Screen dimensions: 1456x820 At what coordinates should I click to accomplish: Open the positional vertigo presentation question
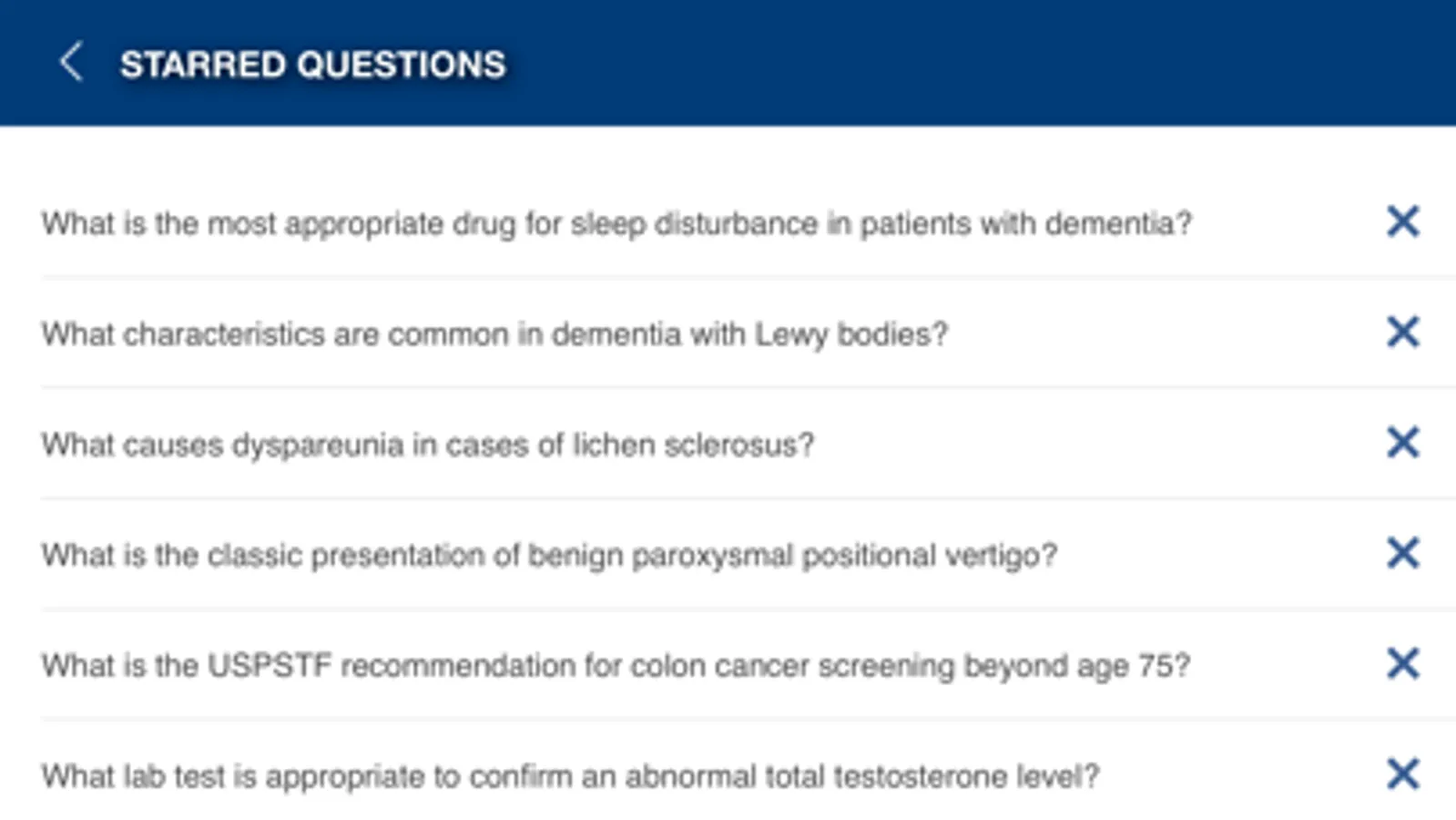click(548, 555)
